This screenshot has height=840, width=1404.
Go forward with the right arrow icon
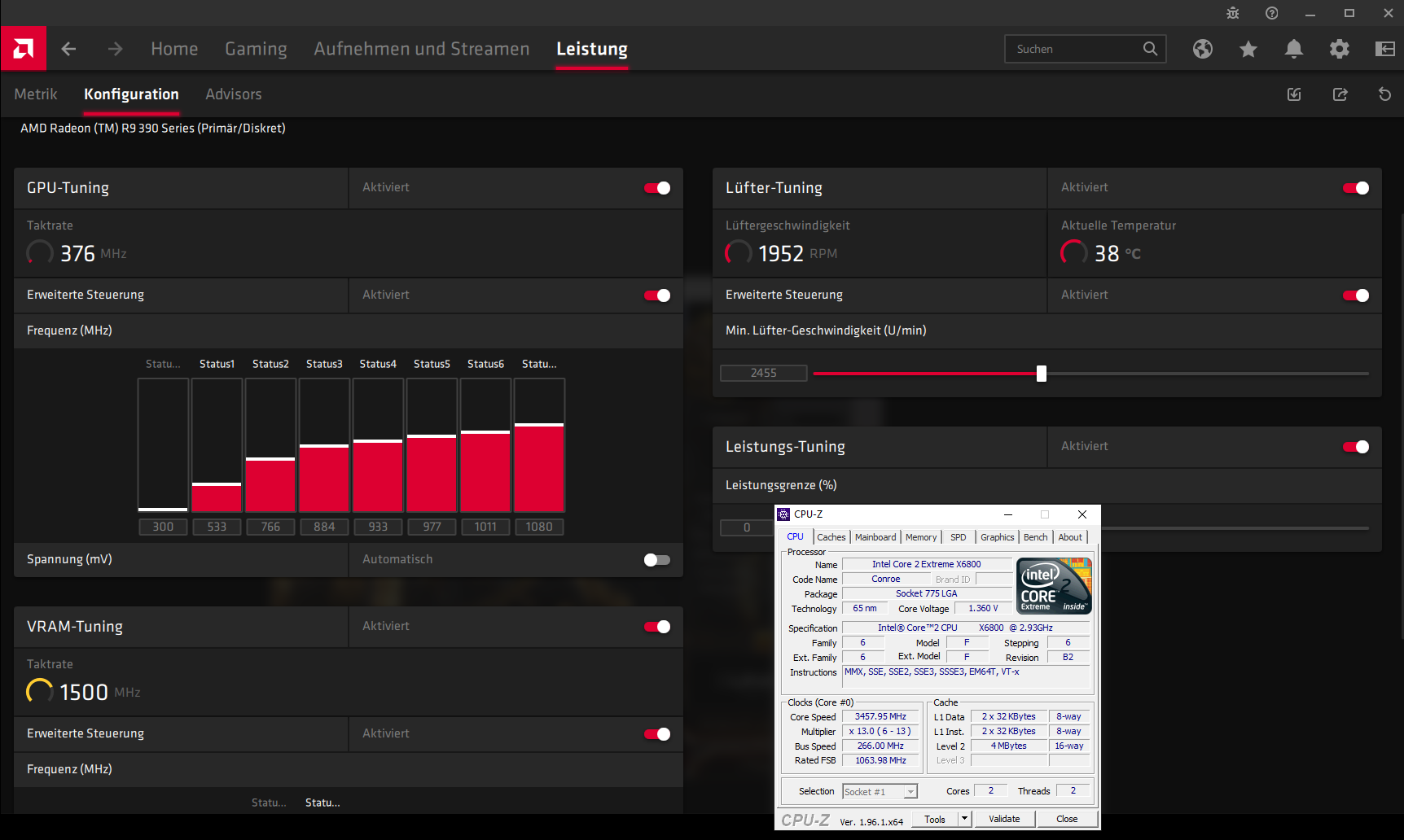pyautogui.click(x=116, y=49)
